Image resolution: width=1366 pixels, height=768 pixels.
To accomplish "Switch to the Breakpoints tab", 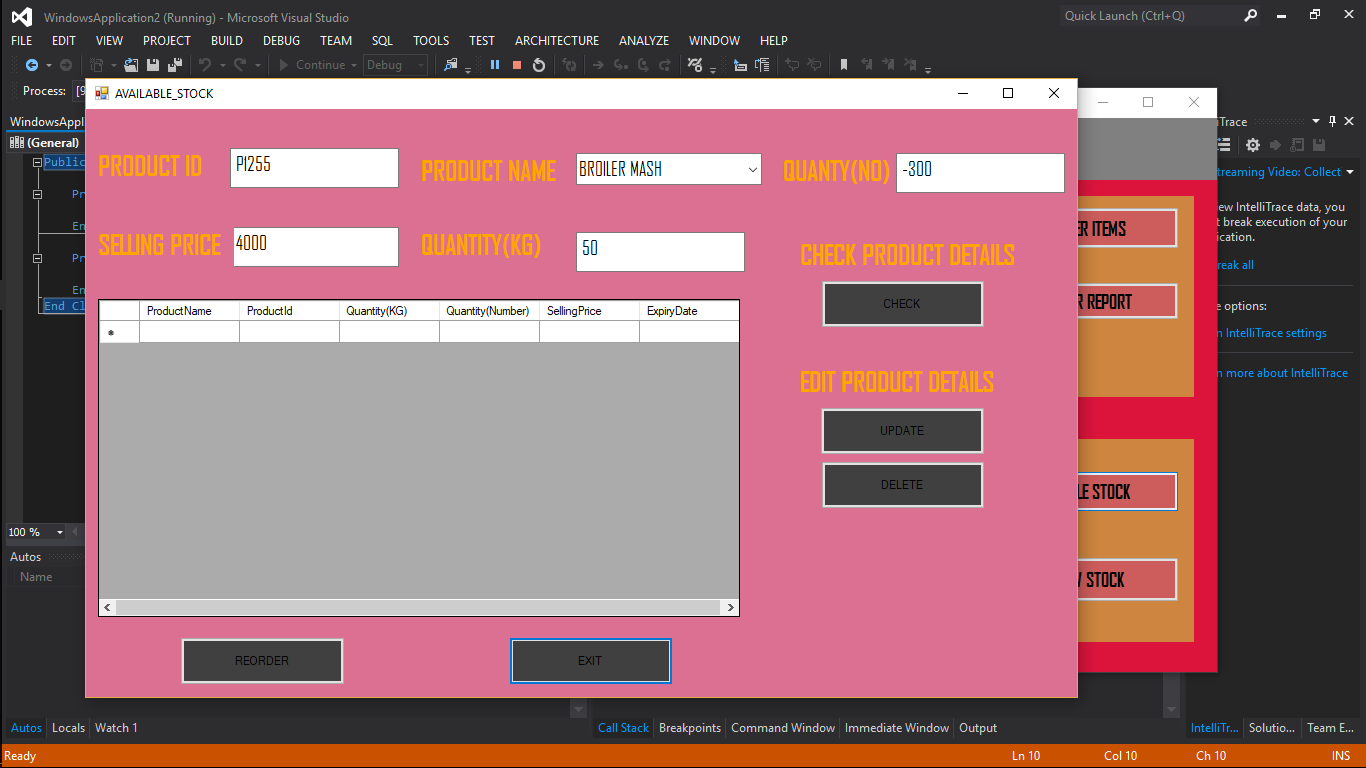I will pos(689,728).
